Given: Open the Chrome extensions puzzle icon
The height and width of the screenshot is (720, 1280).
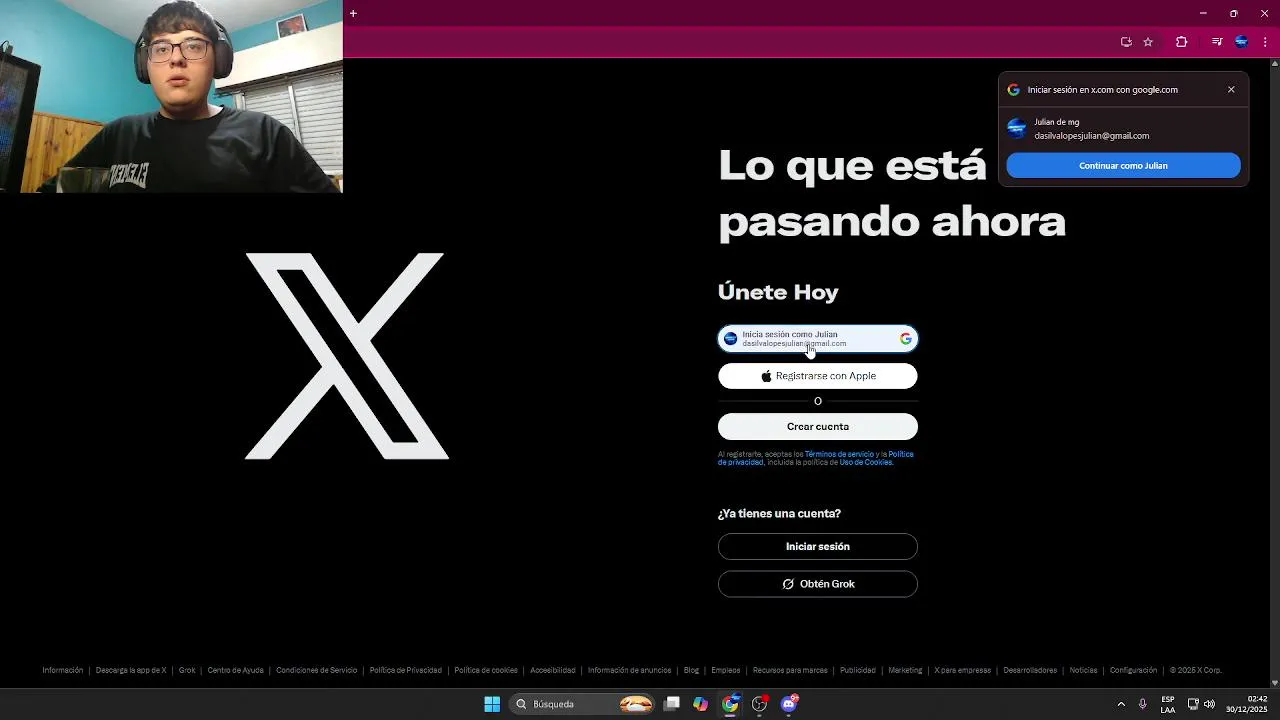Looking at the screenshot, I should (1182, 42).
